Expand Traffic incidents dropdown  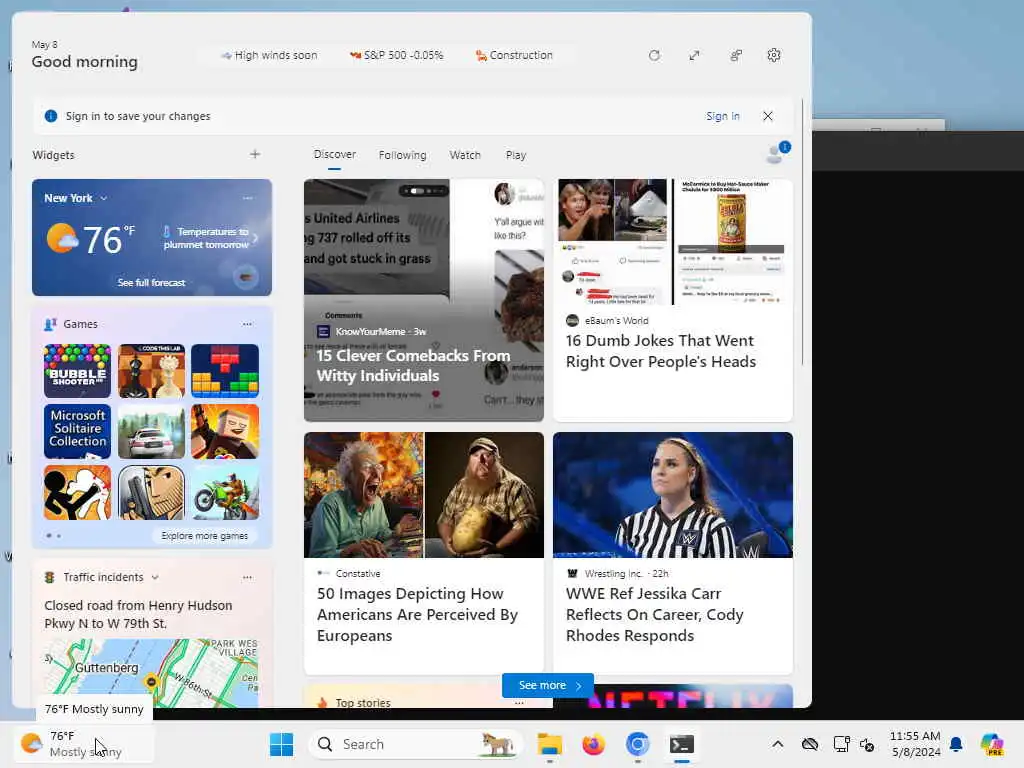point(155,577)
